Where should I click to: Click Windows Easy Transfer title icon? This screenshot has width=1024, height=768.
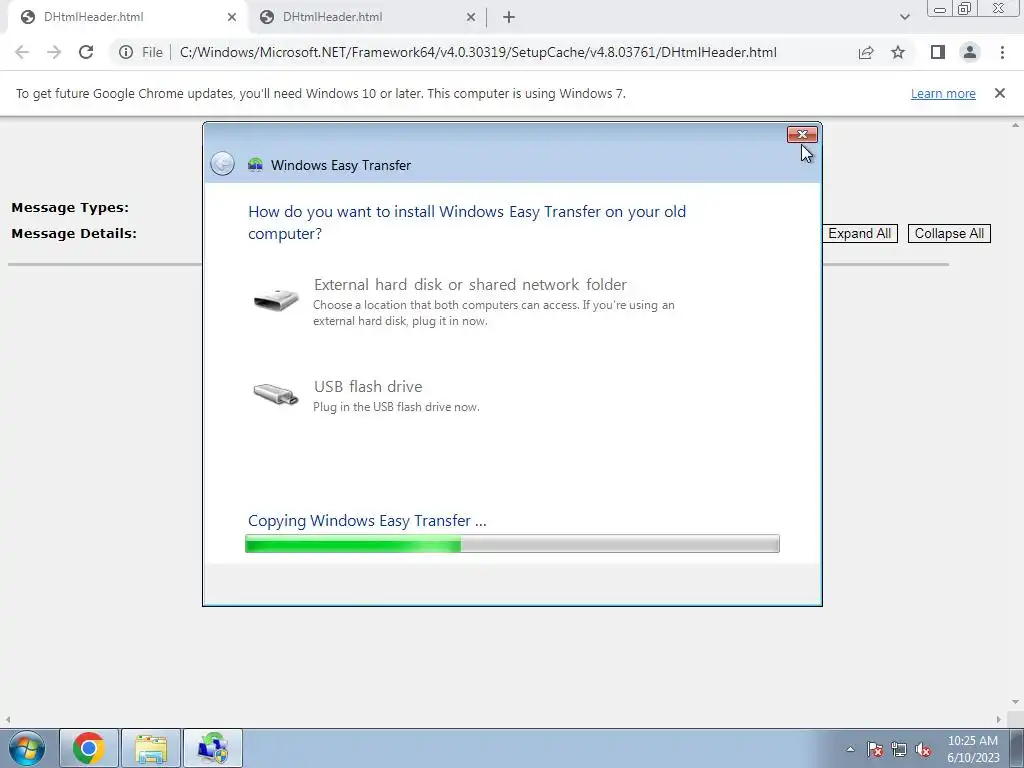[255, 165]
